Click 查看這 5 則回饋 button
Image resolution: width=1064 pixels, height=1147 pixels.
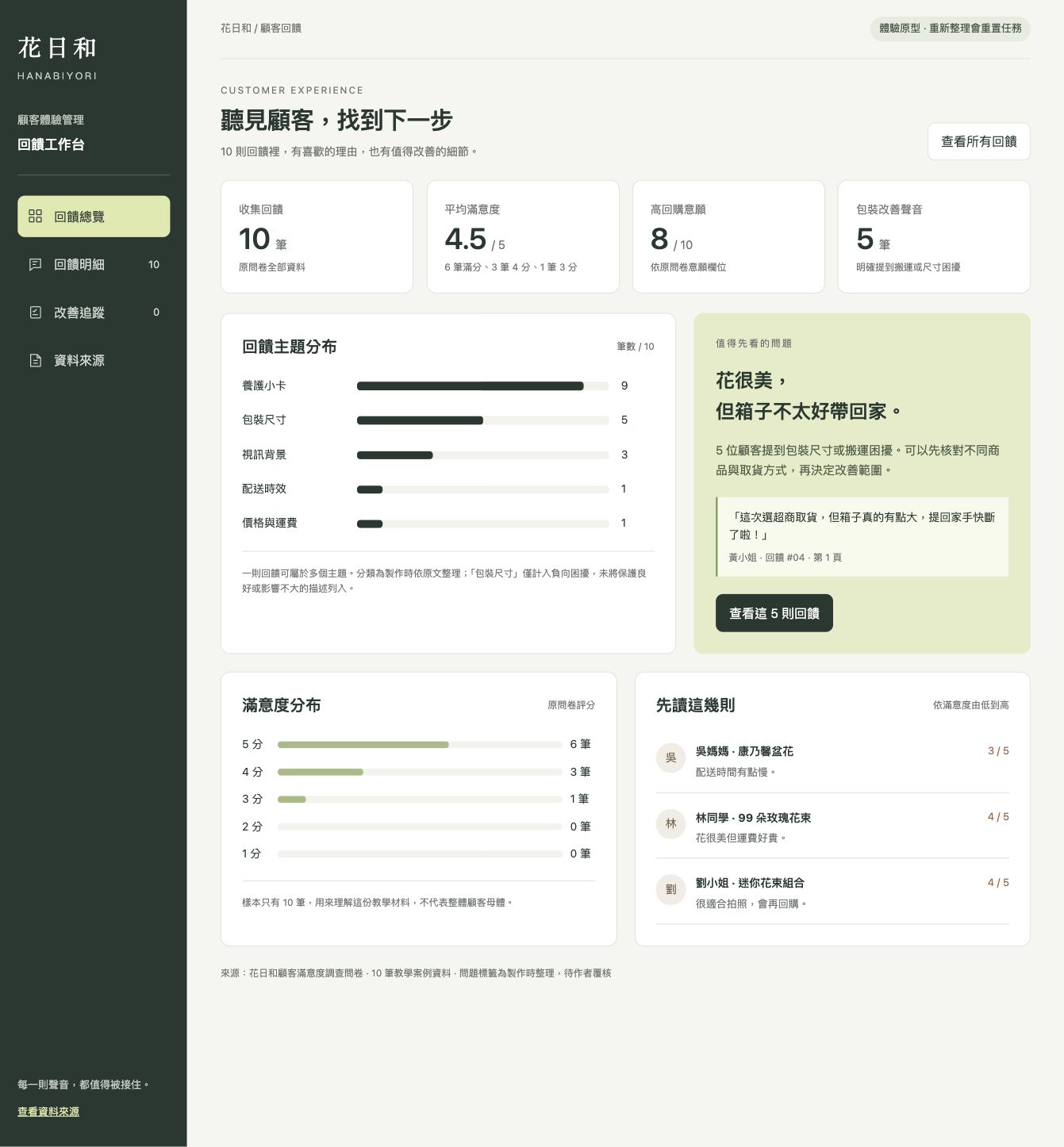click(x=774, y=613)
